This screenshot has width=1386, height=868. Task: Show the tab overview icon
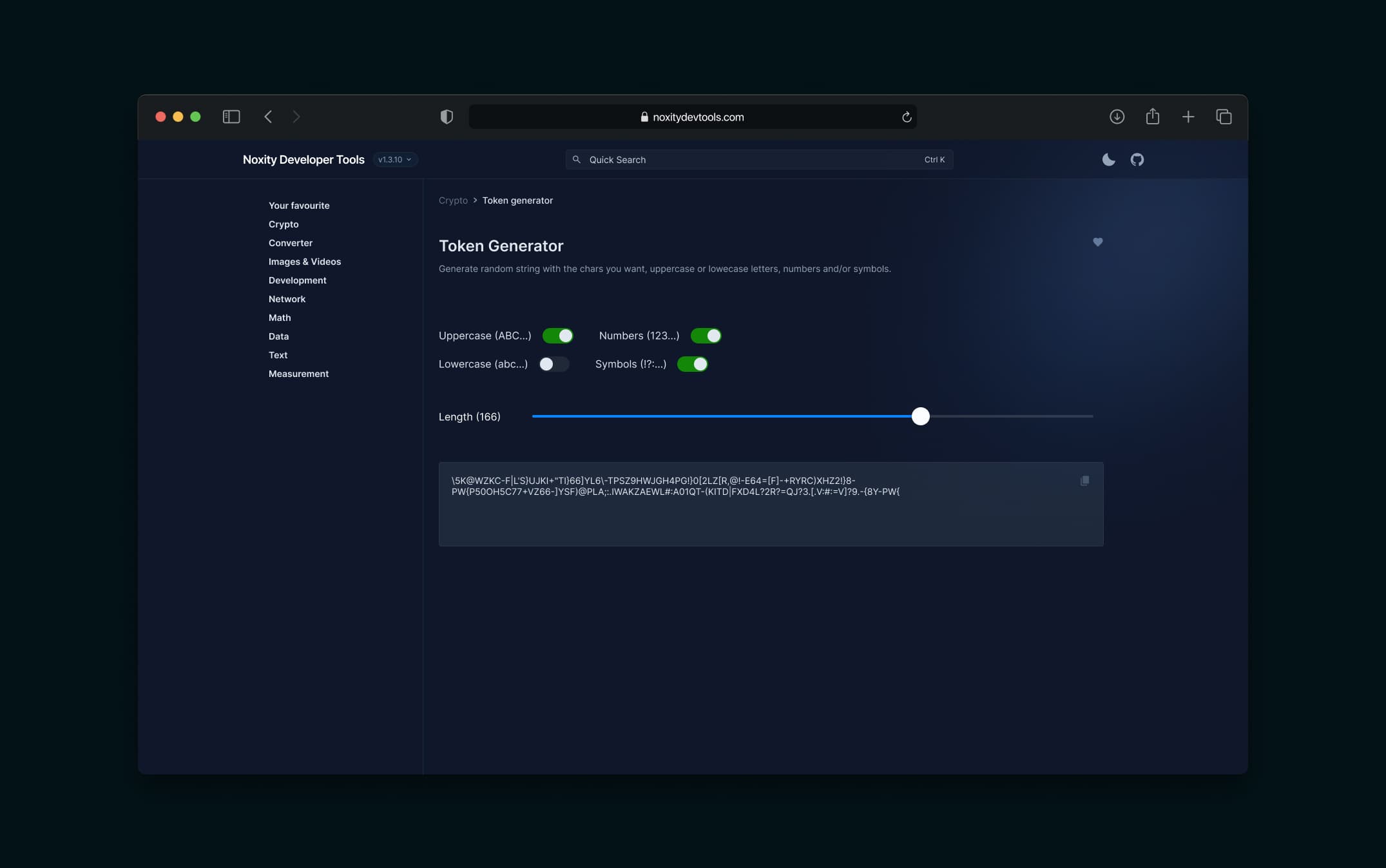(x=1224, y=117)
